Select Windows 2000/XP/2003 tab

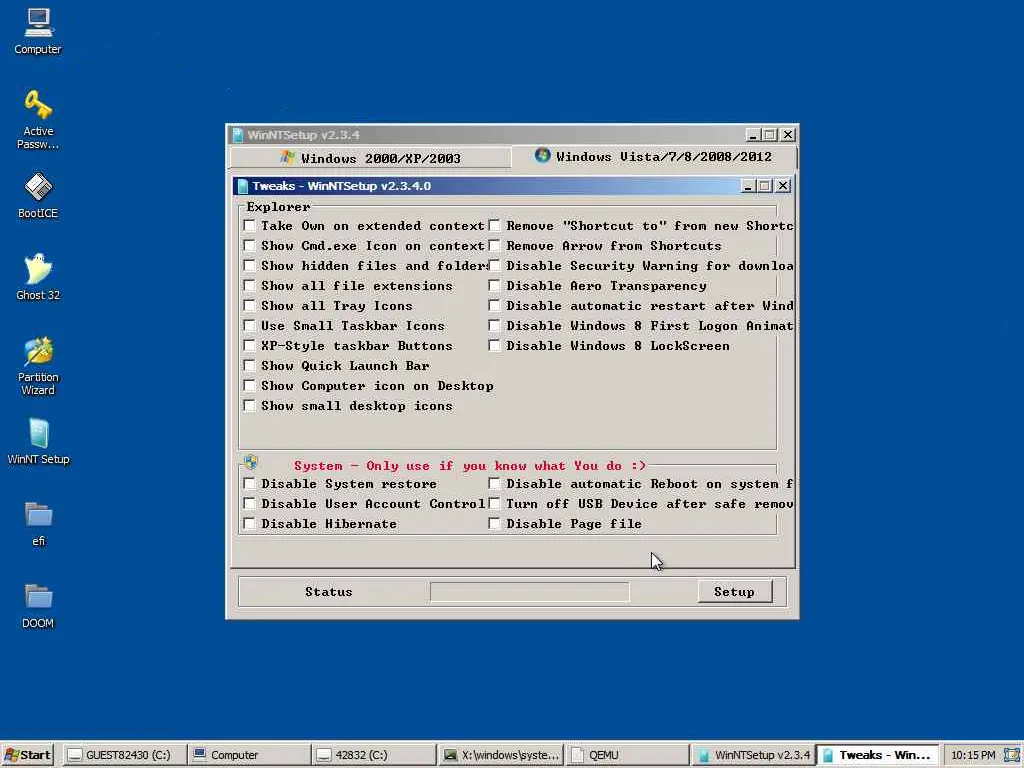tap(370, 158)
